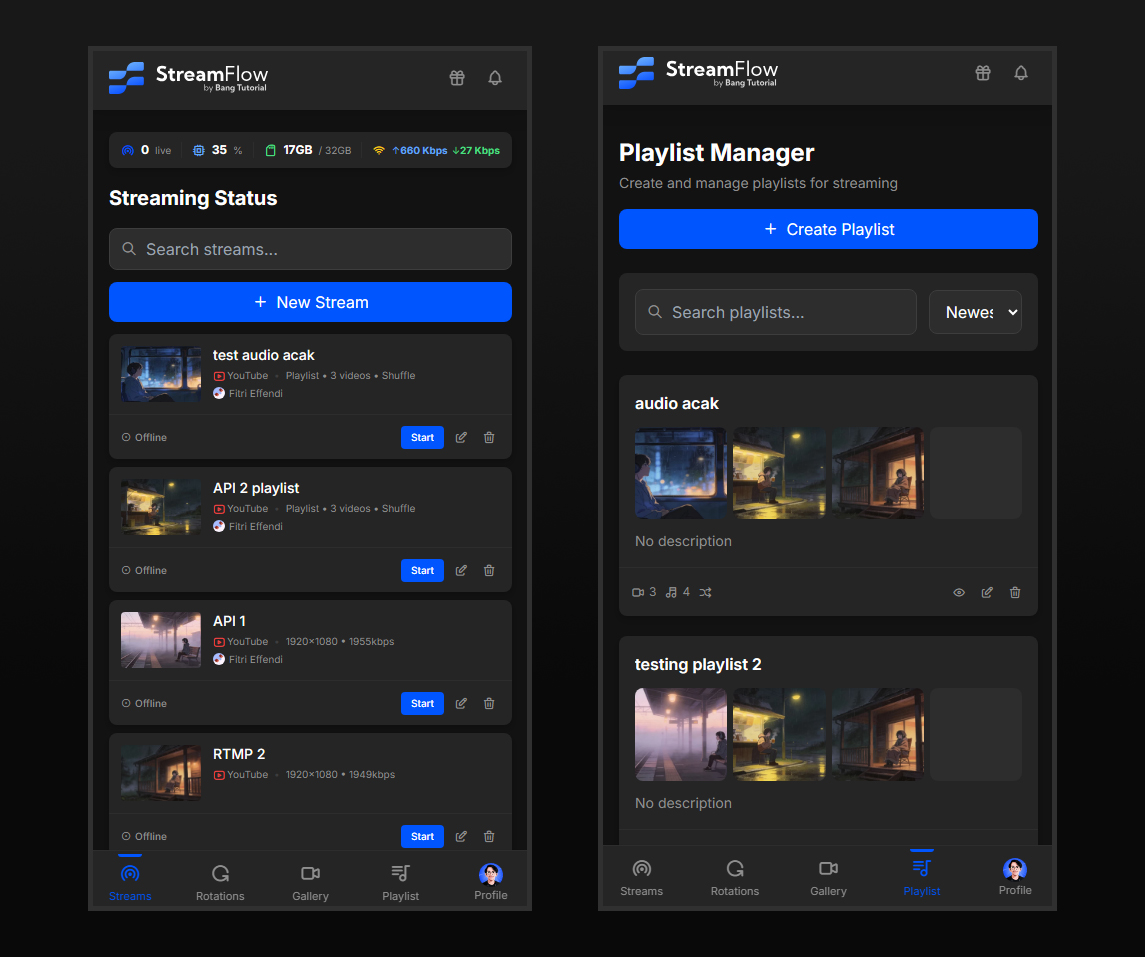Click first thumbnail in audio acak playlist
1145x957 pixels.
(681, 473)
